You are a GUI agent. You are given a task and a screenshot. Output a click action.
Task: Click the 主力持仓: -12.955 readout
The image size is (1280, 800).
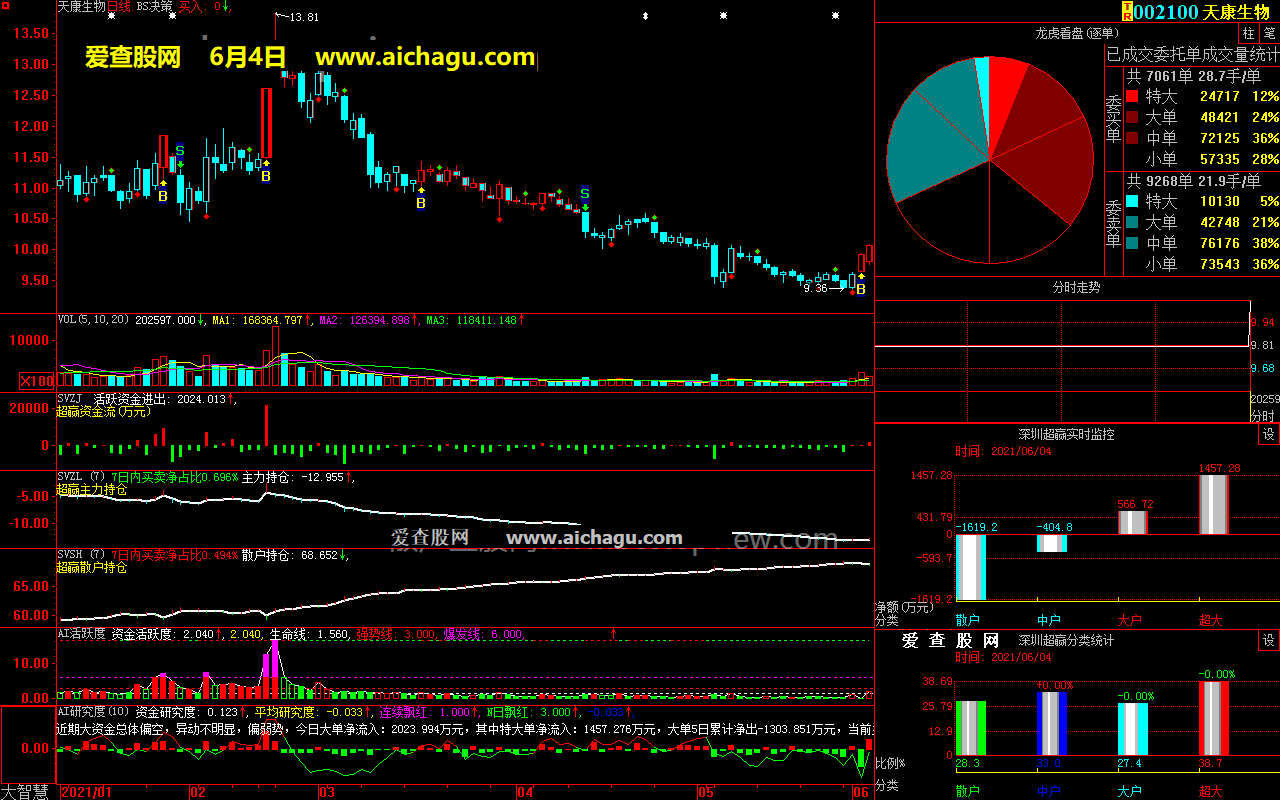294,477
